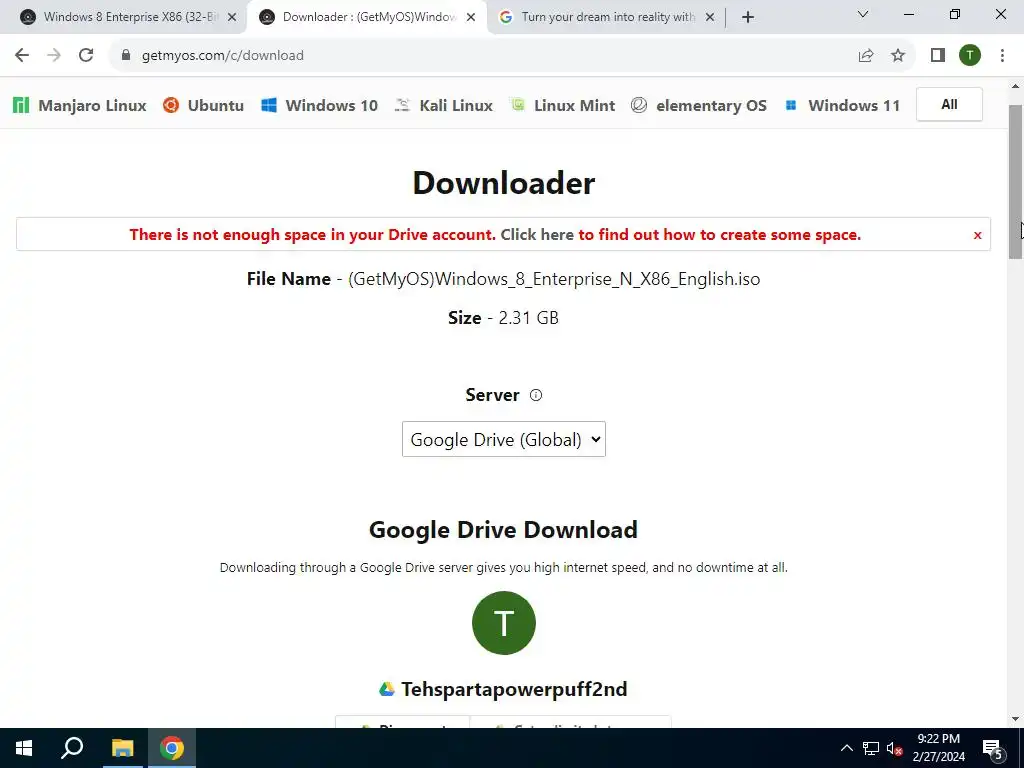Click the page vertical scrollbar thumb
This screenshot has width=1024, height=768.
[x=1015, y=182]
